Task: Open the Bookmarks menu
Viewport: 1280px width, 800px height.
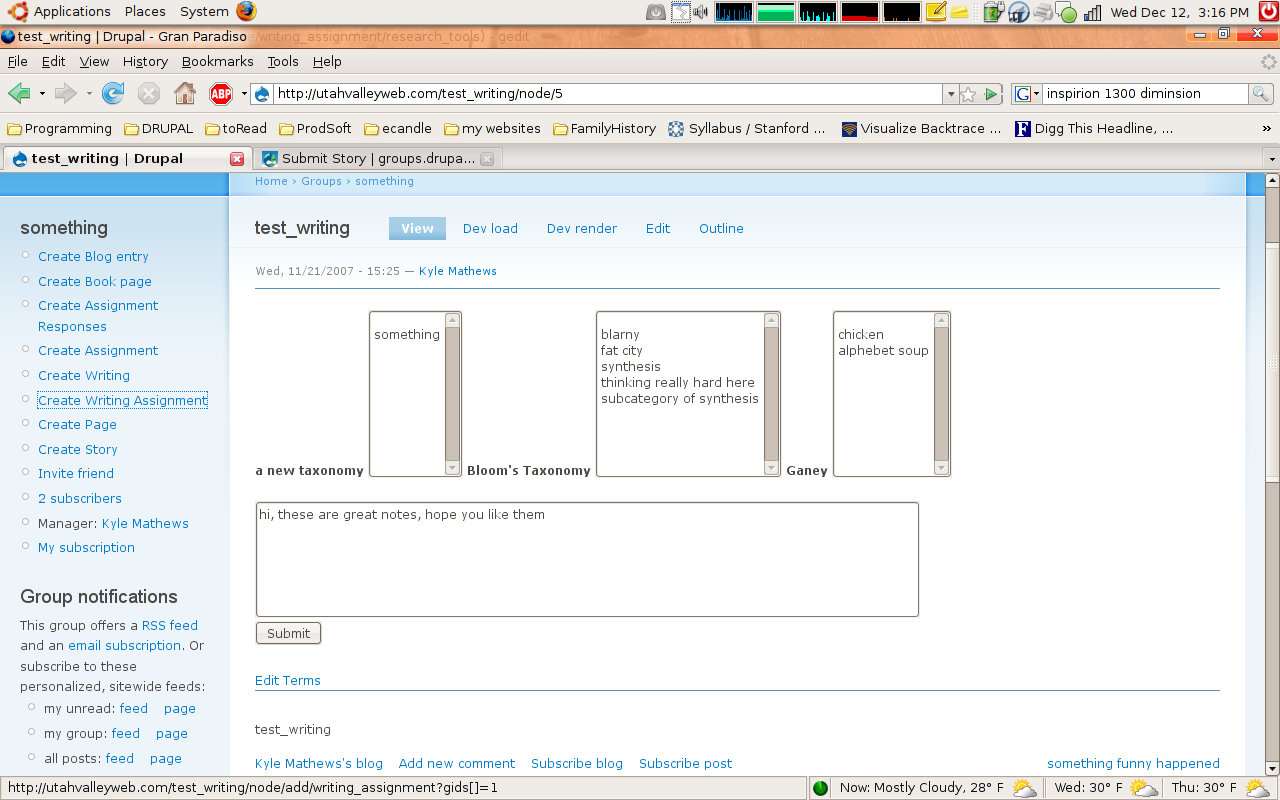Action: click(217, 62)
